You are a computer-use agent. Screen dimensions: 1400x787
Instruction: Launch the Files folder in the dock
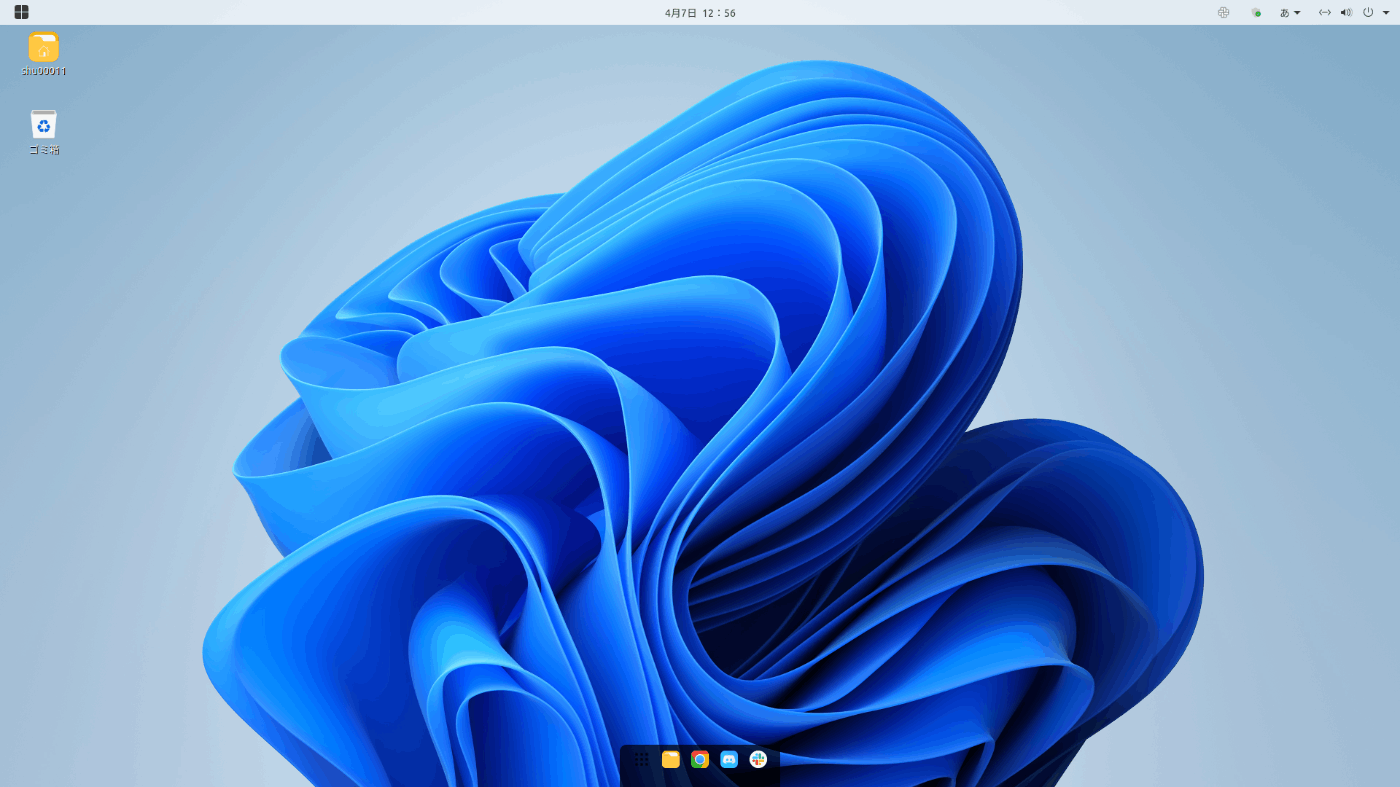point(671,760)
